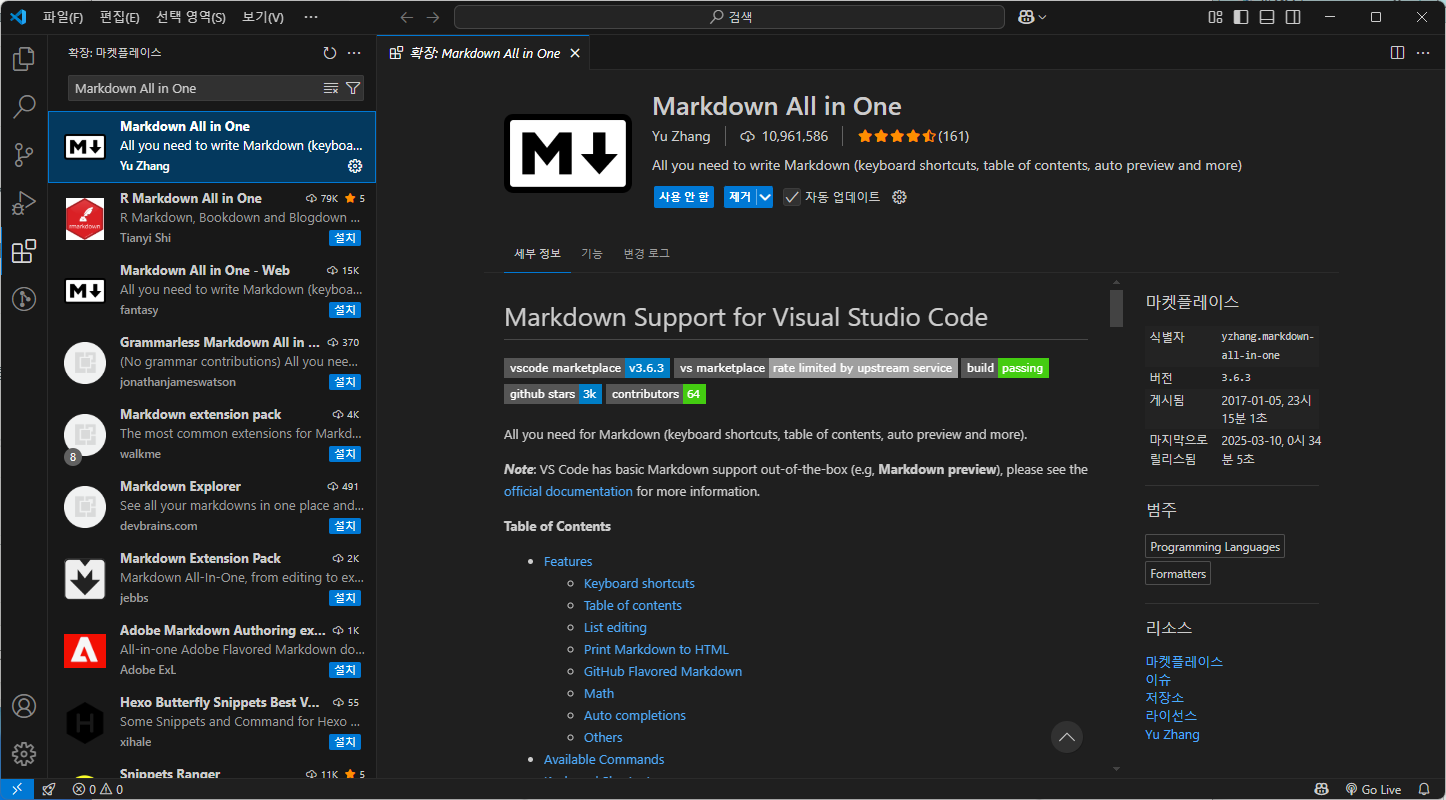Open the extension filter funnel icon
The width and height of the screenshot is (1446, 800).
[x=353, y=88]
